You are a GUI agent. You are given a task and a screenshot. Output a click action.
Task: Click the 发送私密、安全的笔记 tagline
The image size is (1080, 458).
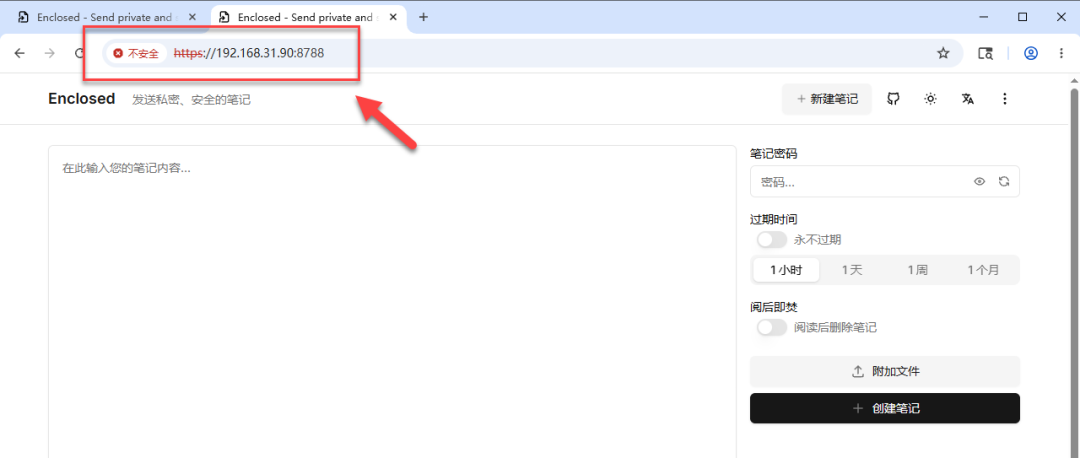click(x=191, y=100)
